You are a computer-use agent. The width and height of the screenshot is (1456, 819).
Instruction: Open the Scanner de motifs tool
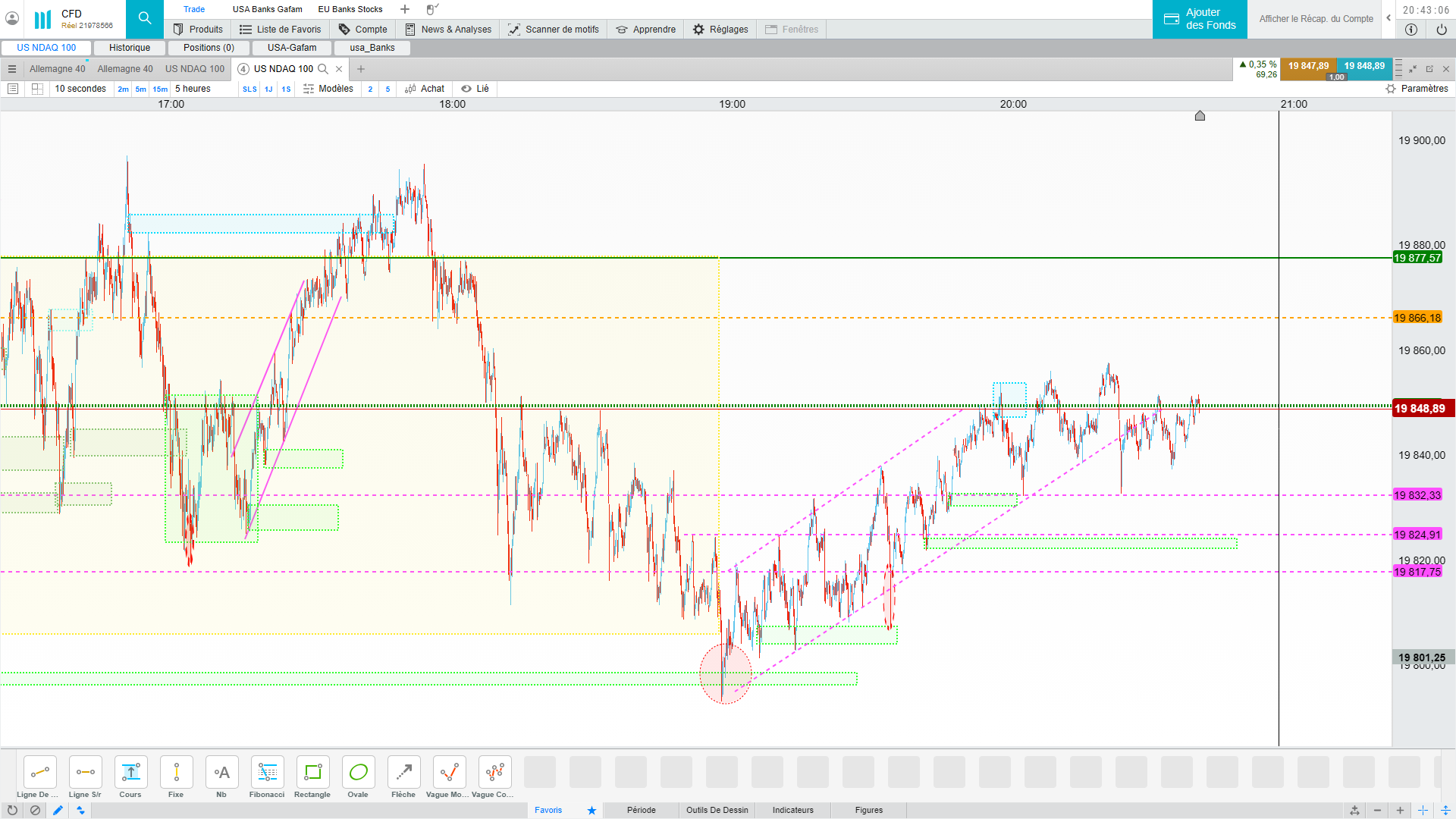coord(554,30)
